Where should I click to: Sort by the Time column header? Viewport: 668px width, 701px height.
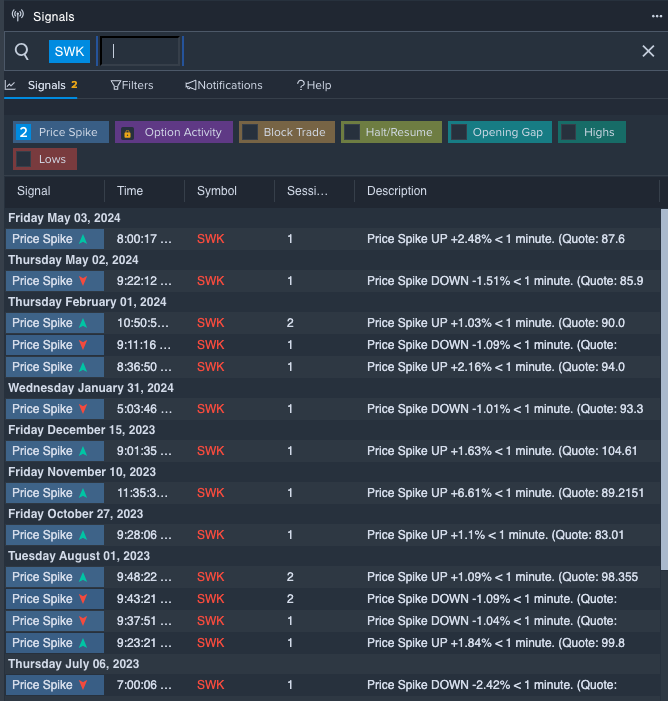[x=130, y=191]
